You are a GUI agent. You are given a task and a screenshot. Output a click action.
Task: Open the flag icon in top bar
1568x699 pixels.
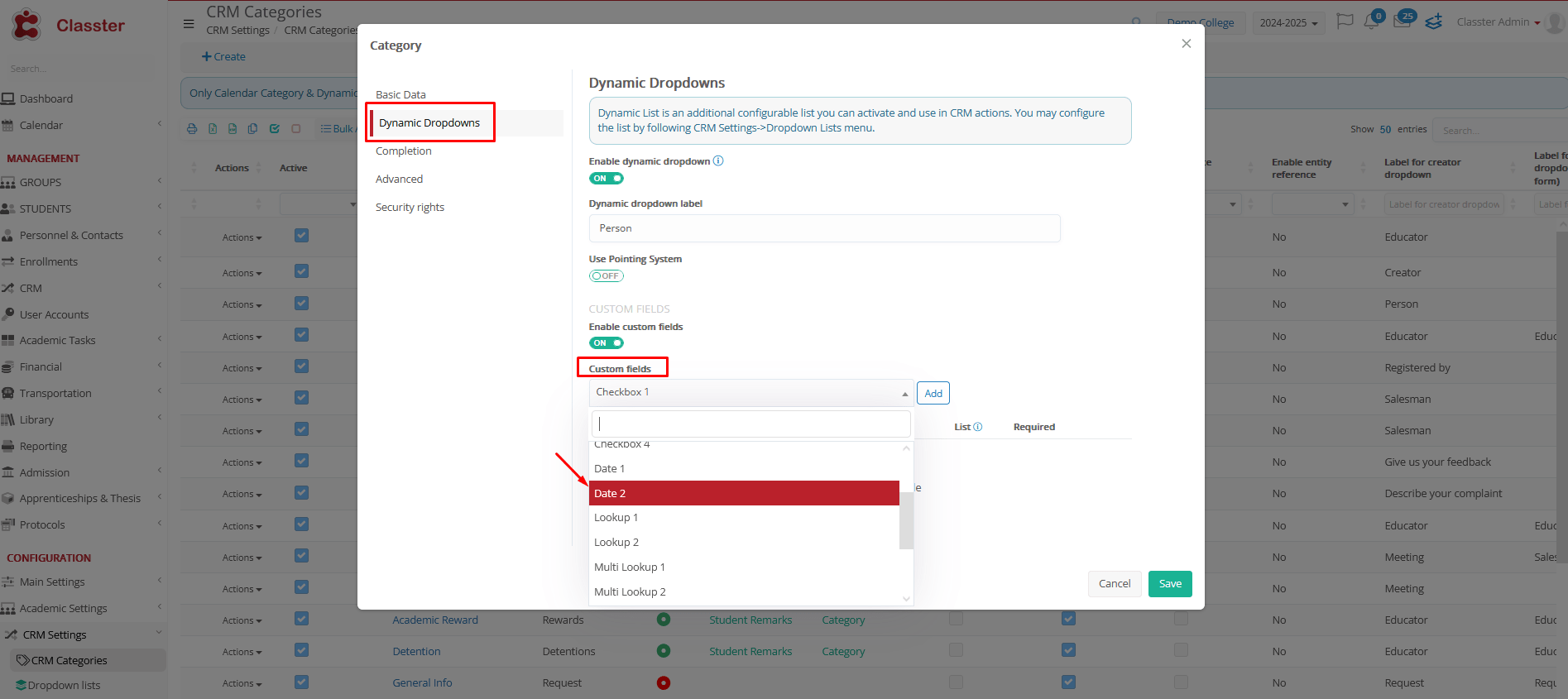coord(1345,22)
